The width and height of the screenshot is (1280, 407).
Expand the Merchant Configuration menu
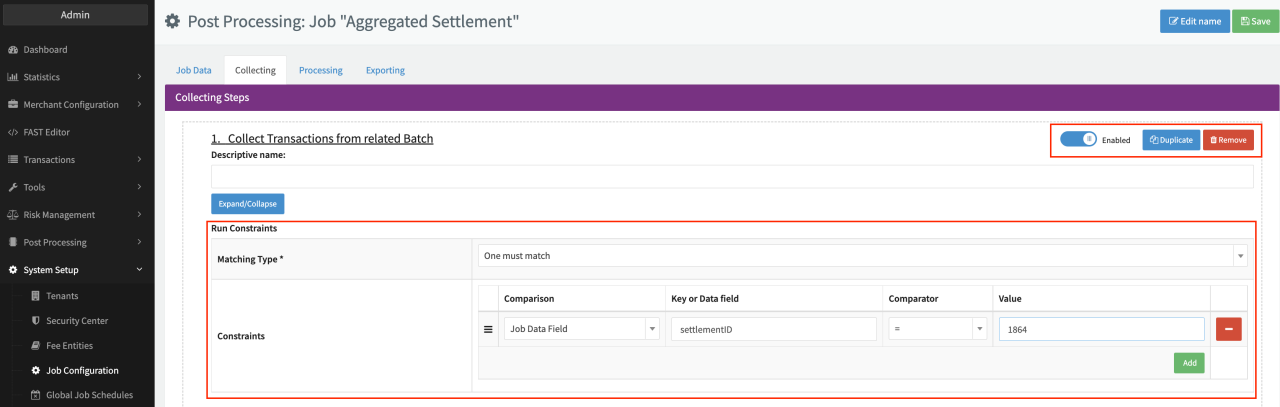(x=76, y=105)
